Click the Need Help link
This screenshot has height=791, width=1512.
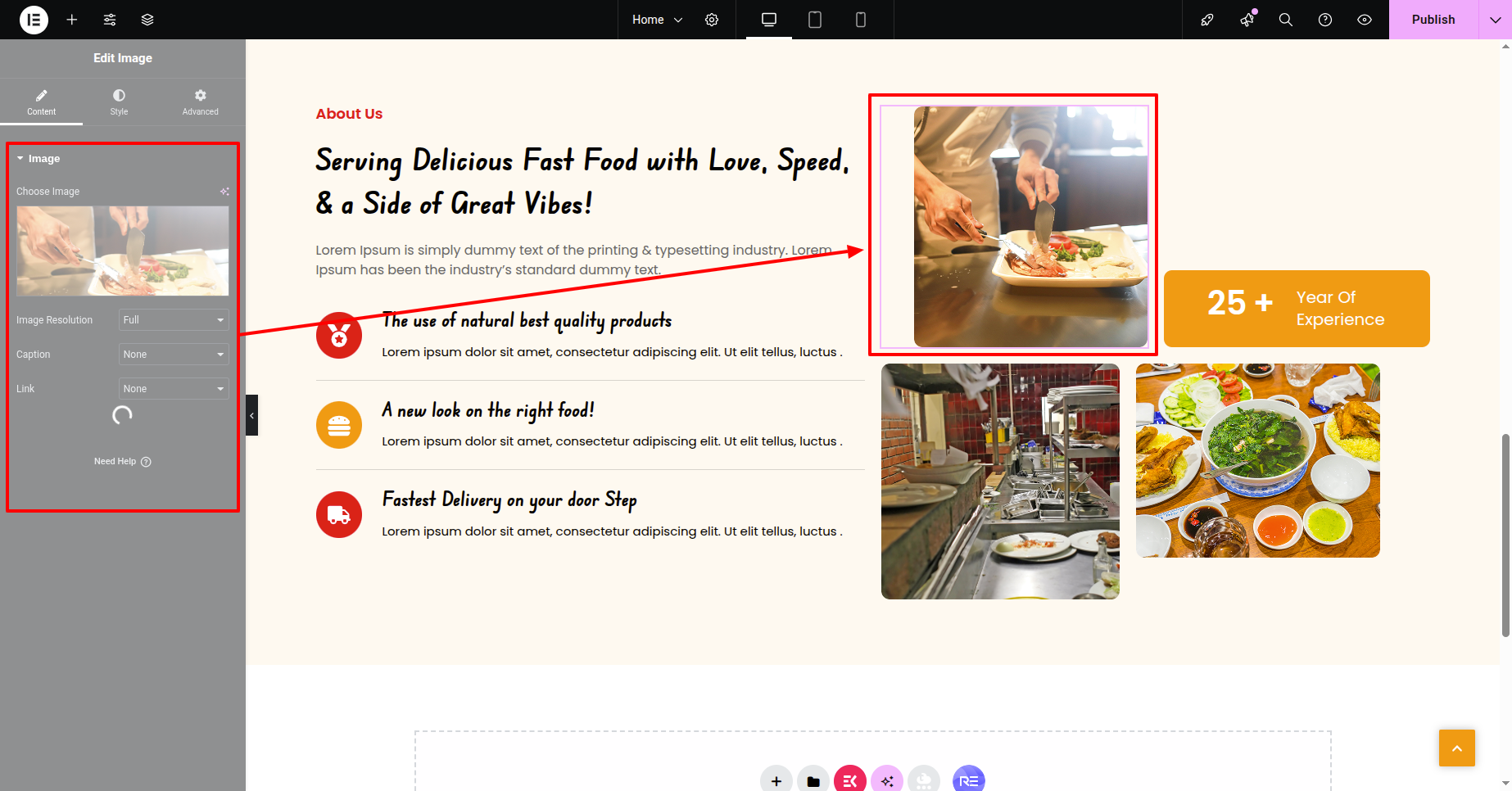[122, 462]
